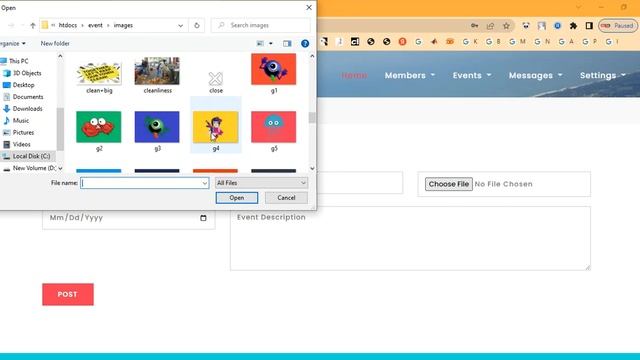
Task: Open the black 'cl' bookmark icon
Action: (355, 42)
